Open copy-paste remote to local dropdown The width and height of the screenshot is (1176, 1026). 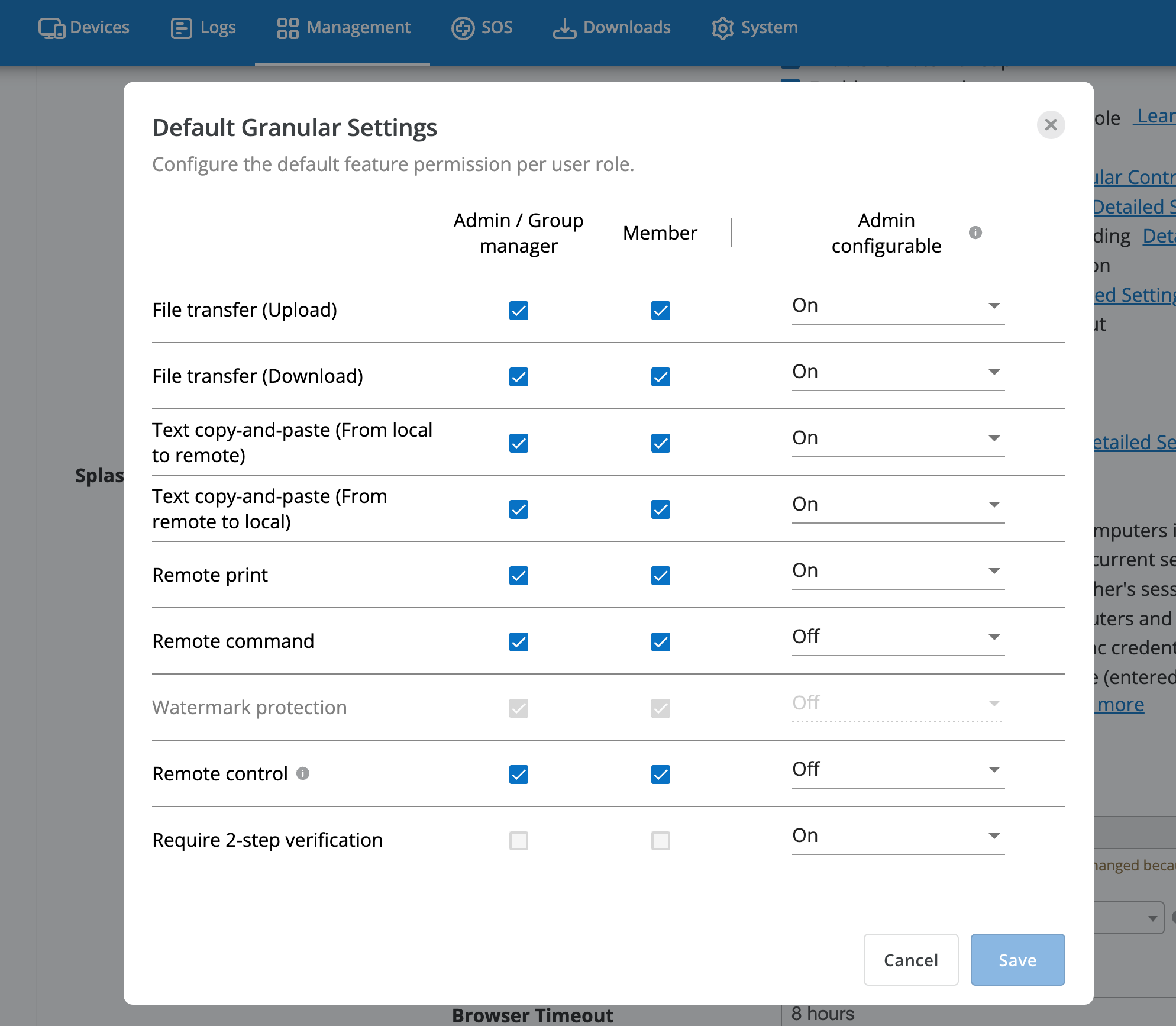[x=898, y=505]
